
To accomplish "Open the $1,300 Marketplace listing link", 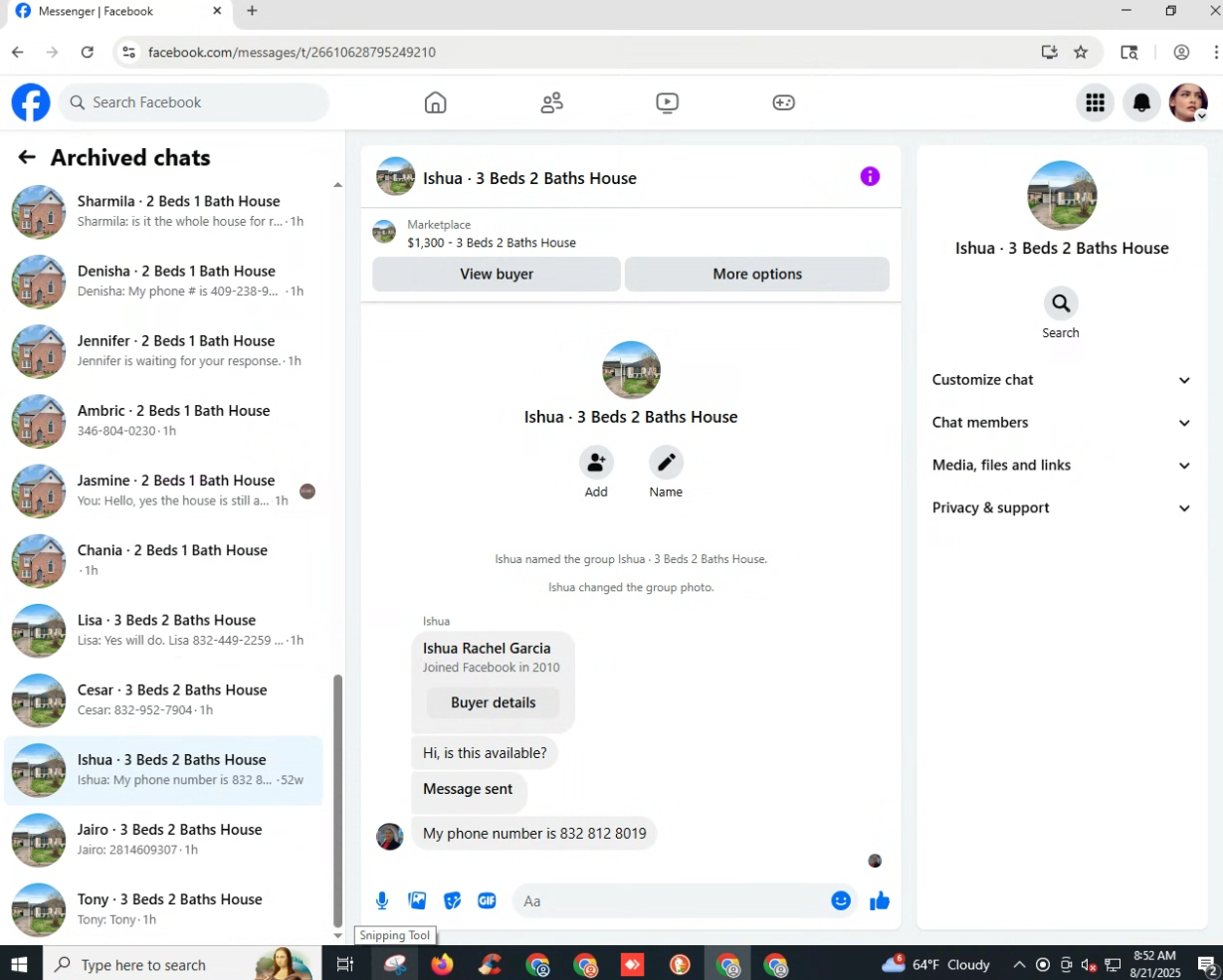I will (492, 243).
